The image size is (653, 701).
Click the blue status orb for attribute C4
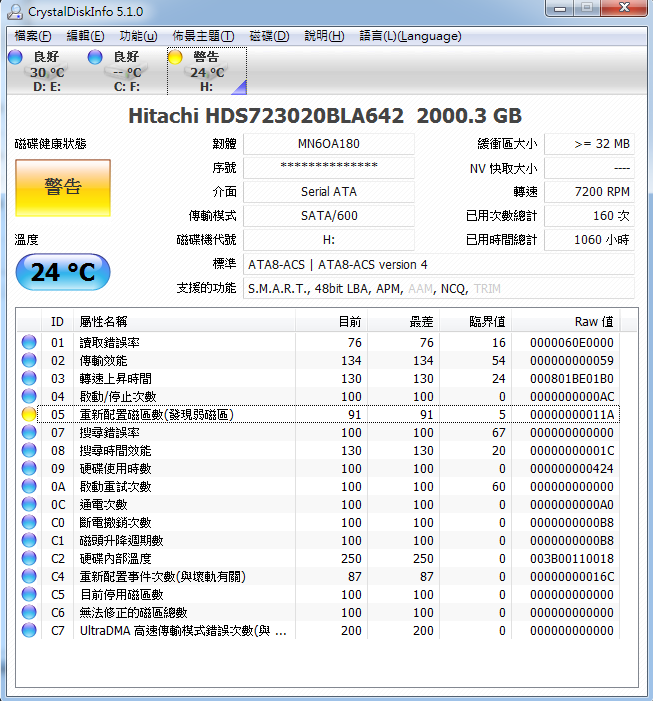click(29, 576)
